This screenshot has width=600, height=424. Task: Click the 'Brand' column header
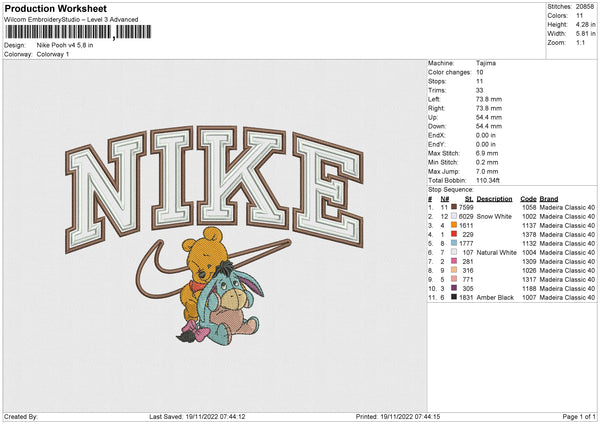point(549,199)
